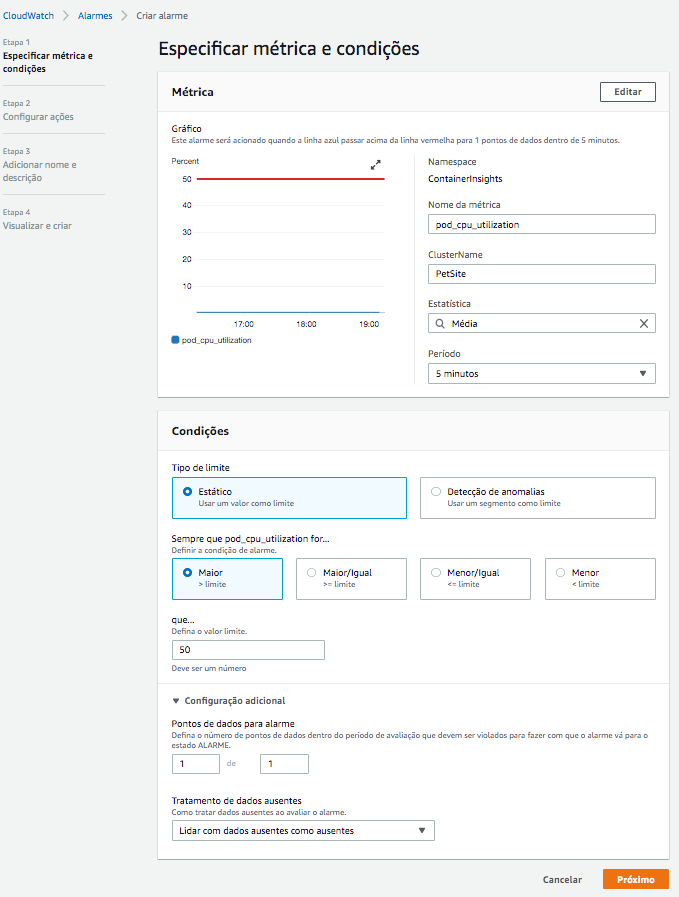Select the Estático threshold type
679x897 pixels.
coord(289,498)
